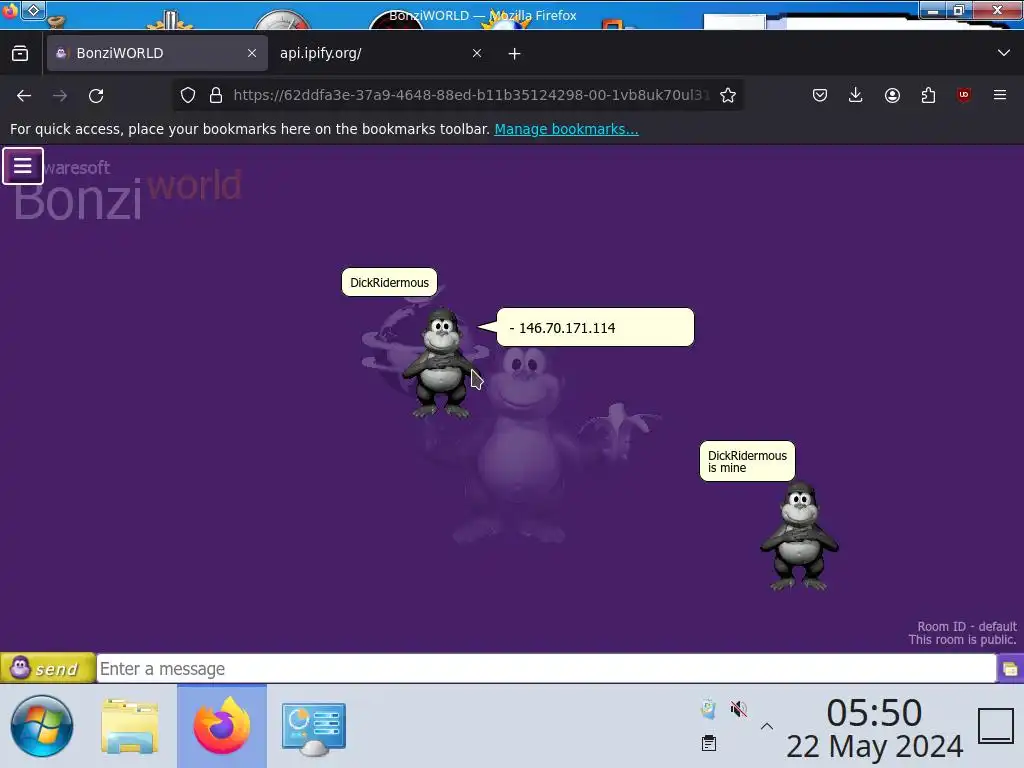
Task: Open the Extensions puzzle icon
Action: click(x=928, y=95)
